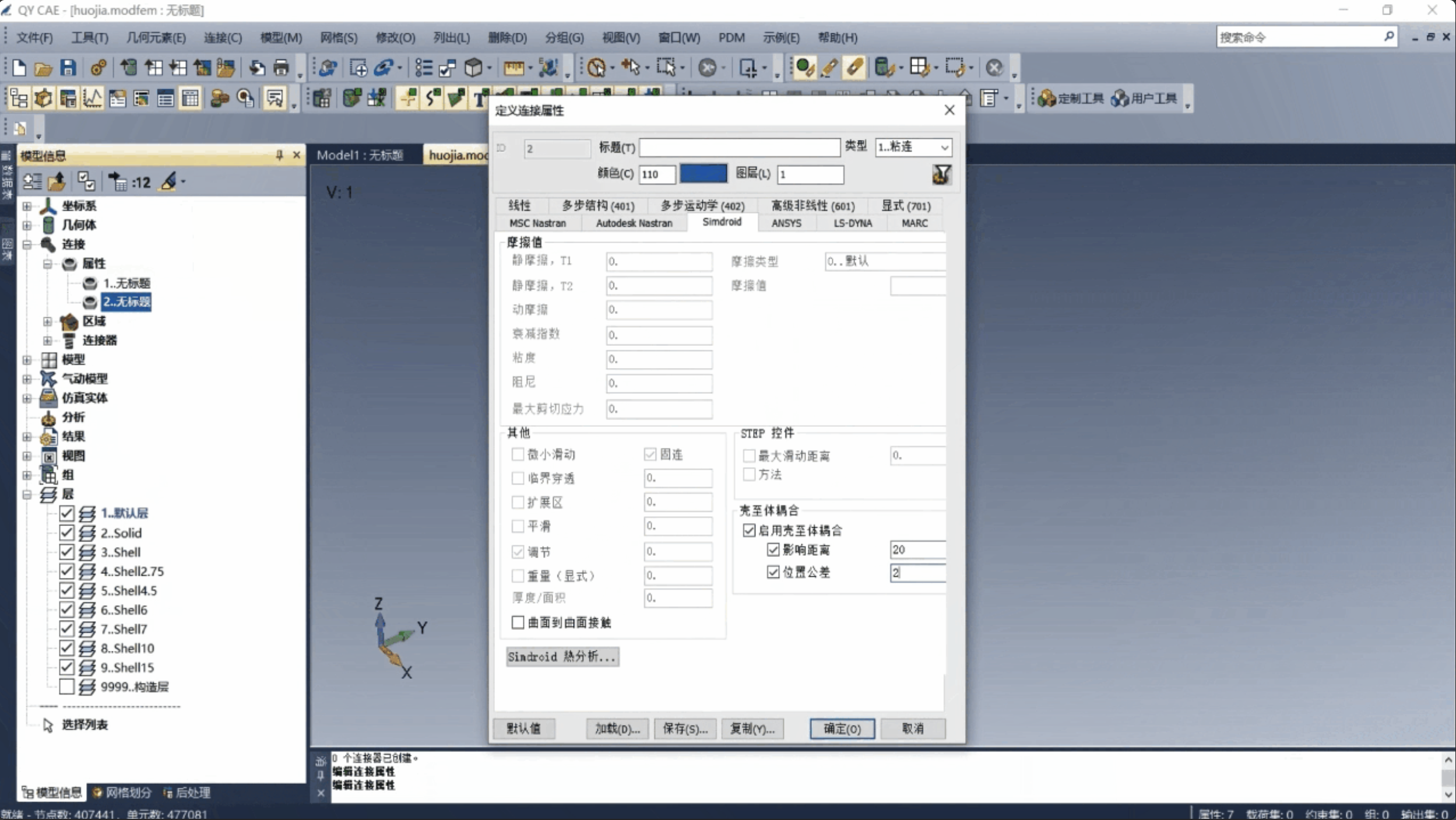This screenshot has height=820, width=1456.
Task: Uncheck 启用壳至体耦合 checkbox
Action: [749, 530]
